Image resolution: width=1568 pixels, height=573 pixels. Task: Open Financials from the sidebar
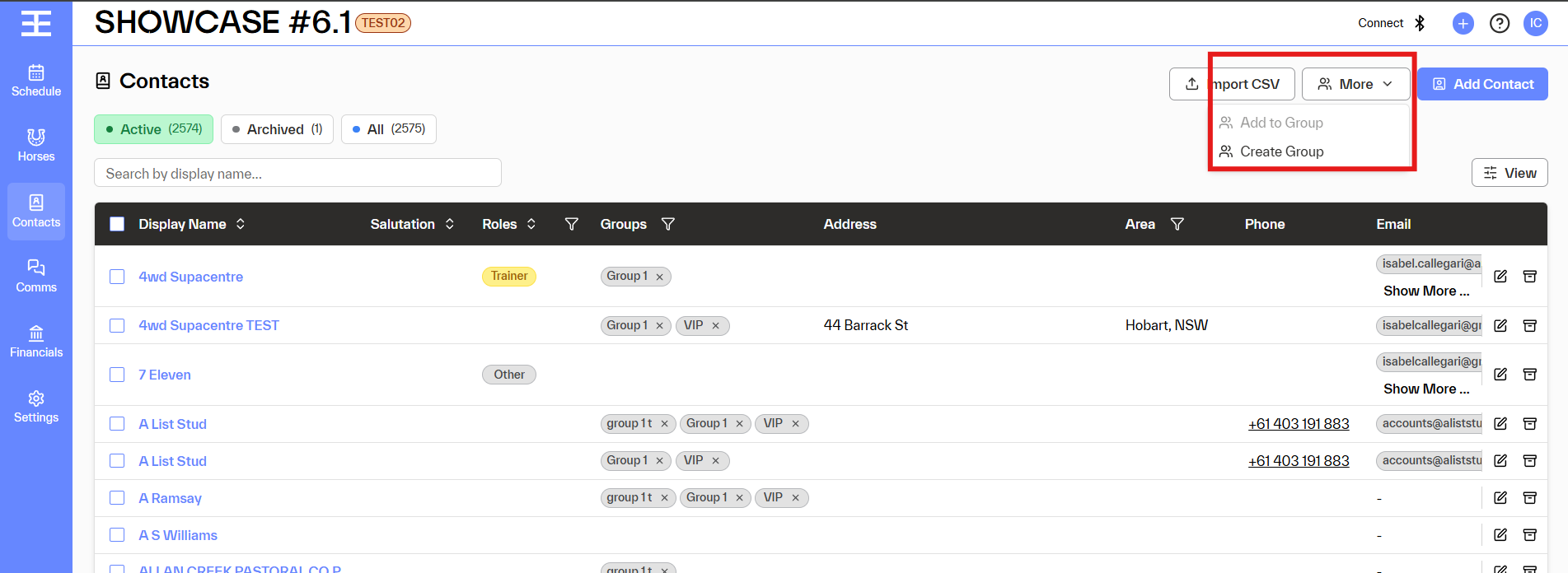click(36, 341)
